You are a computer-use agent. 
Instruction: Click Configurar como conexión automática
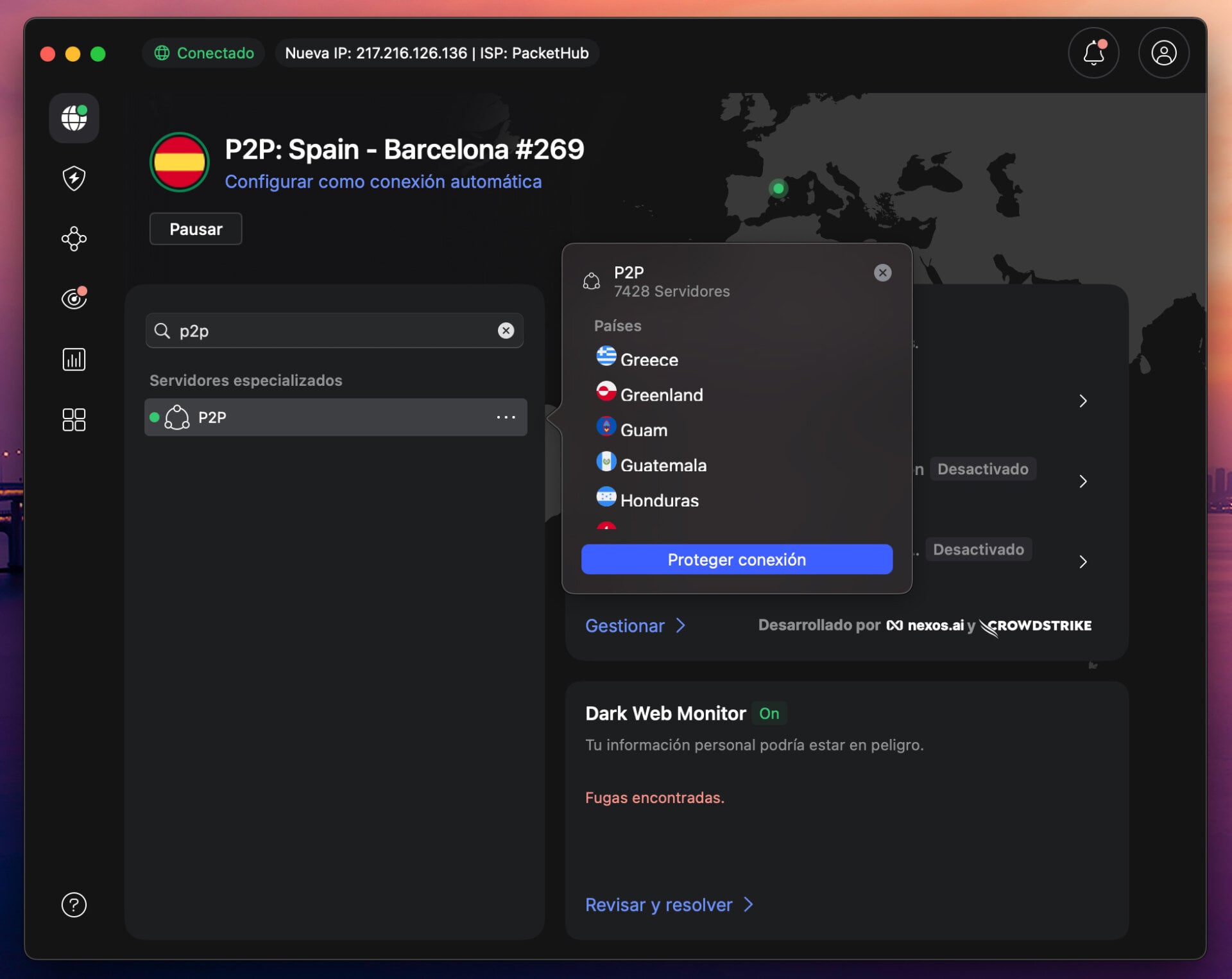[x=383, y=182]
